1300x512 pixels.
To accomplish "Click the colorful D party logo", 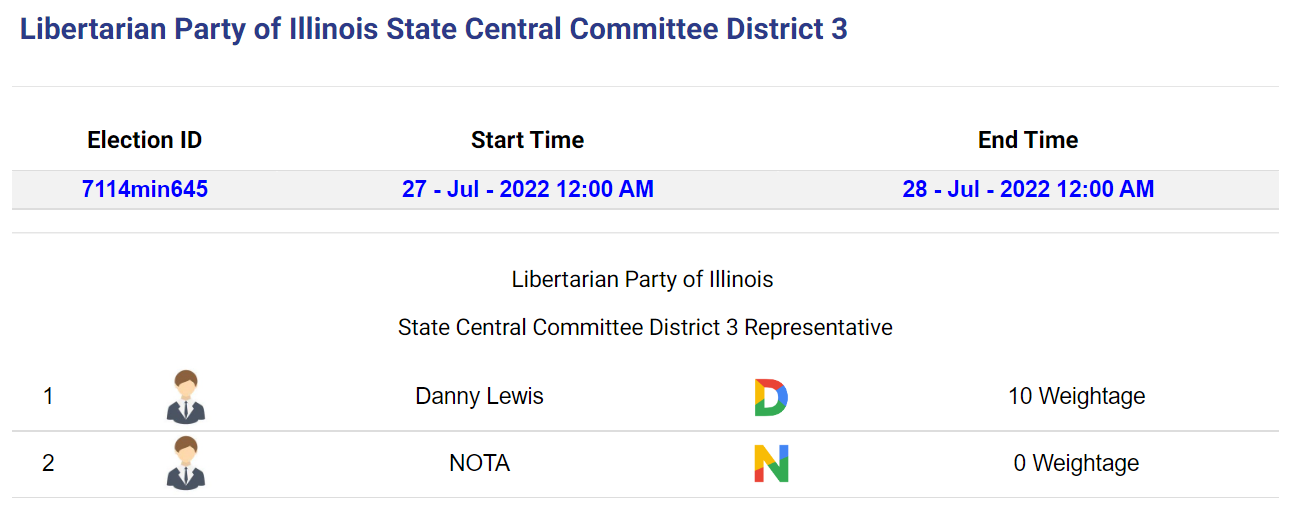I will click(771, 397).
